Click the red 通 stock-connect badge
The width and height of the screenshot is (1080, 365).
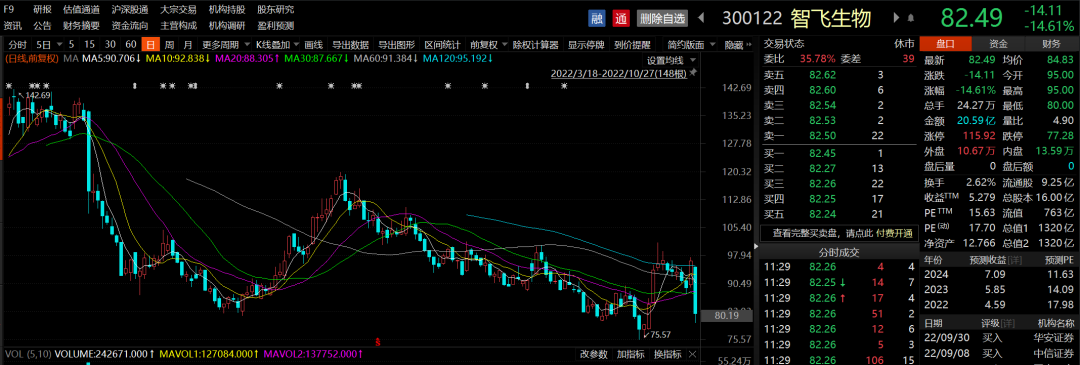tap(621, 18)
